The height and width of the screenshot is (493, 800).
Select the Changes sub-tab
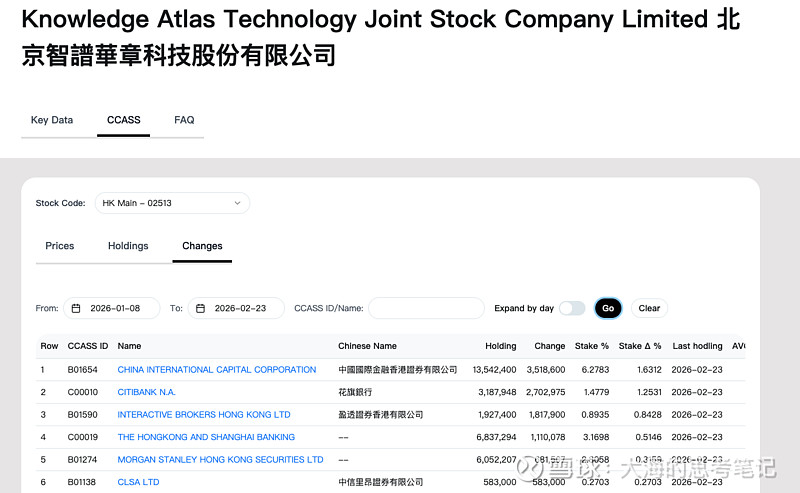click(202, 246)
